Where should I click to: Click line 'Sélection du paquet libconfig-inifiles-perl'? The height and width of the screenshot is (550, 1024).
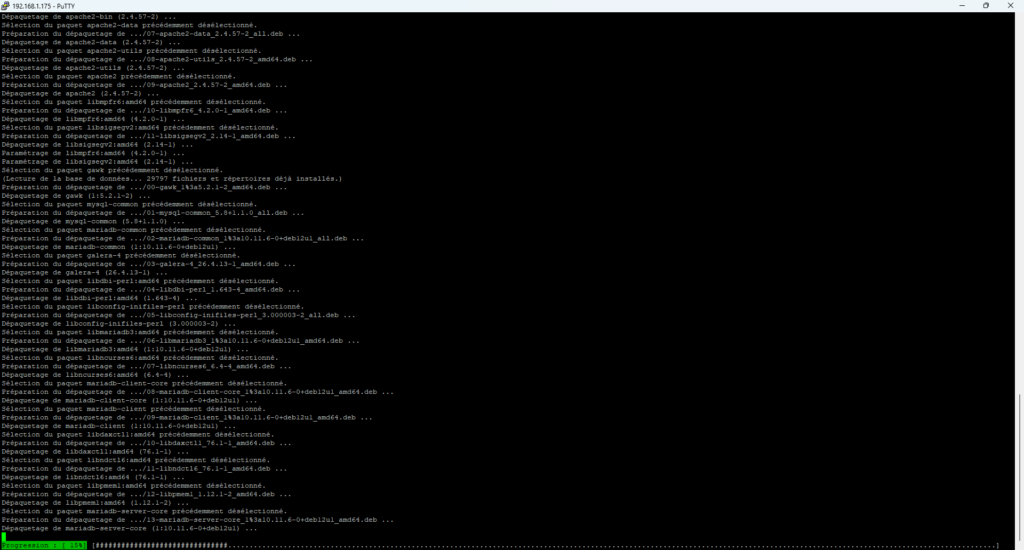pos(153,306)
